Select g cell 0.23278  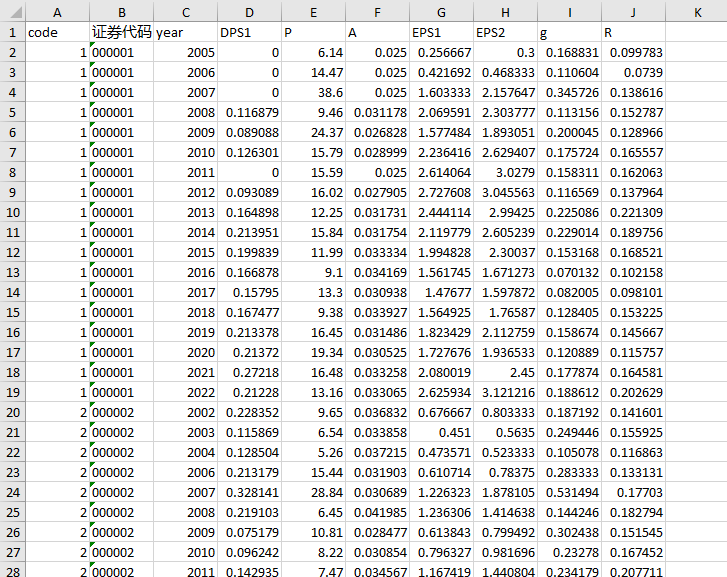tap(569, 552)
